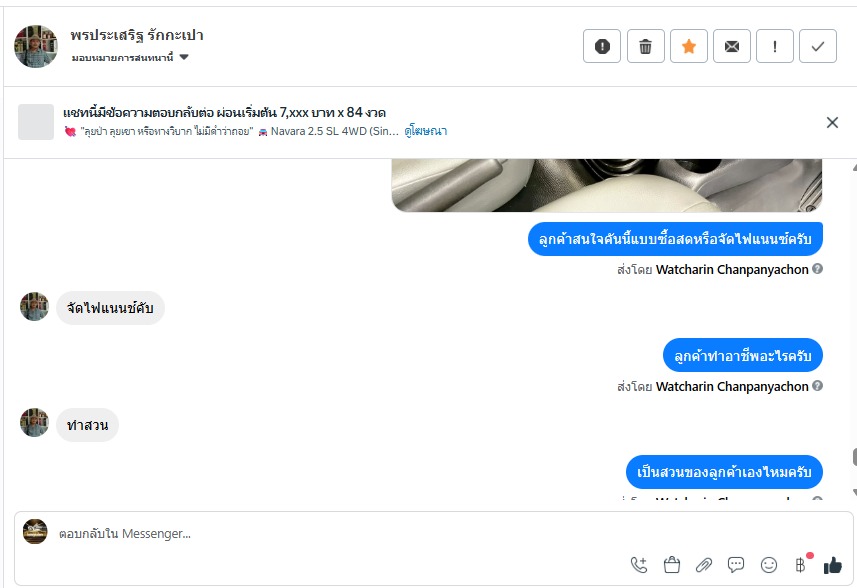This screenshot has height=588, width=857.
Task: Open saved replies speech bubble icon
Action: [736, 565]
